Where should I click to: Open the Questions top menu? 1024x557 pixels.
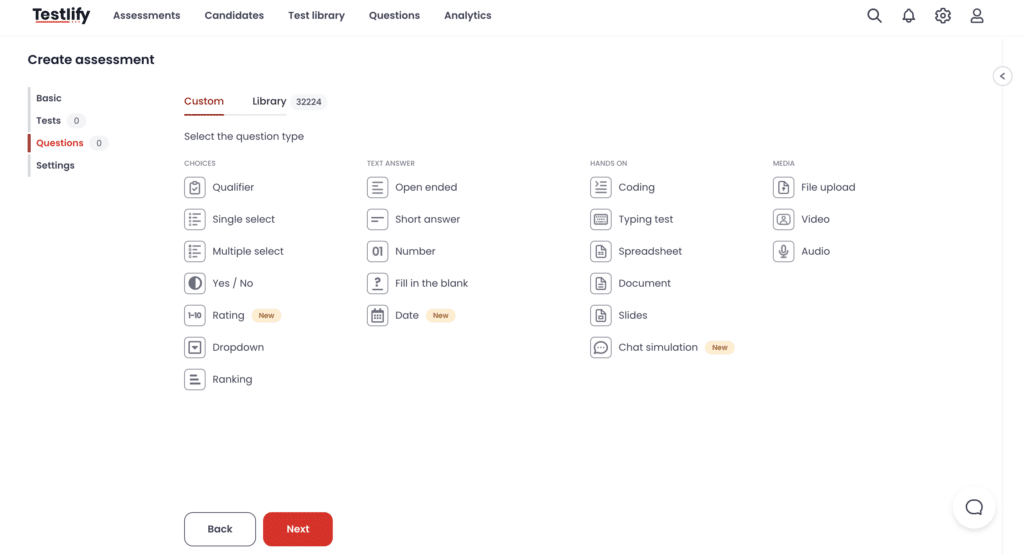click(394, 16)
